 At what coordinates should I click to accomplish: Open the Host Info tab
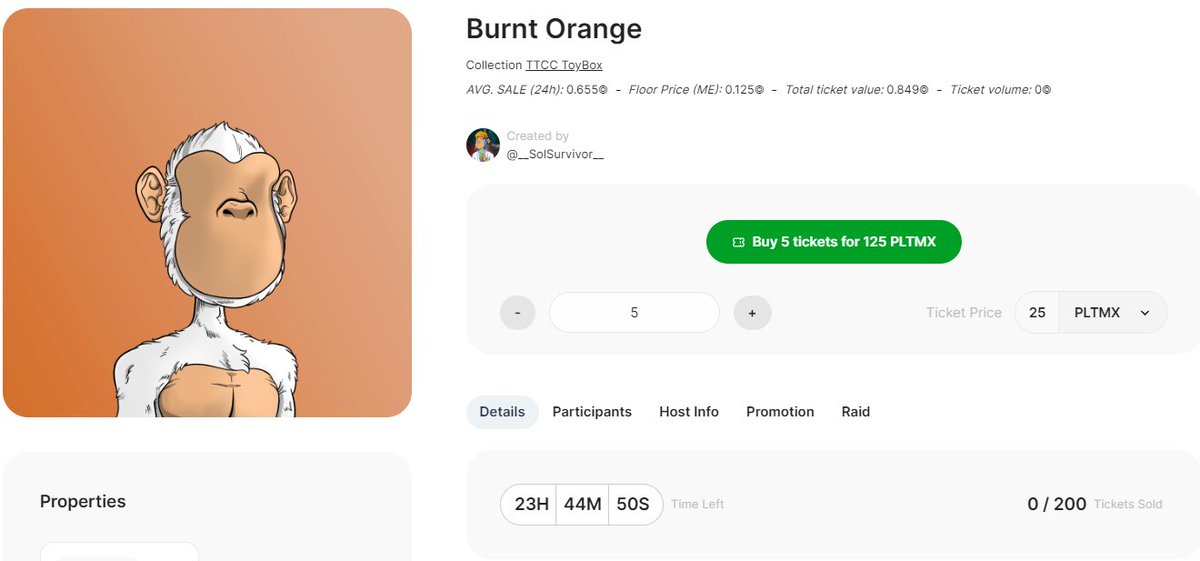(x=689, y=412)
